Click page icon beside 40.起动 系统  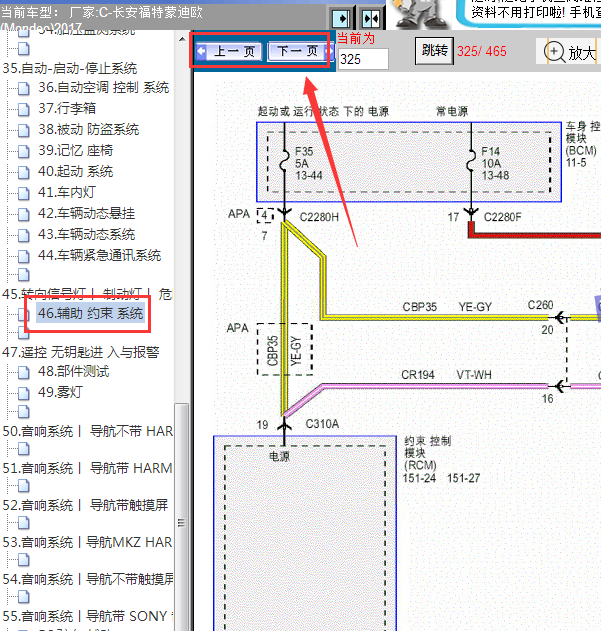tap(24, 172)
